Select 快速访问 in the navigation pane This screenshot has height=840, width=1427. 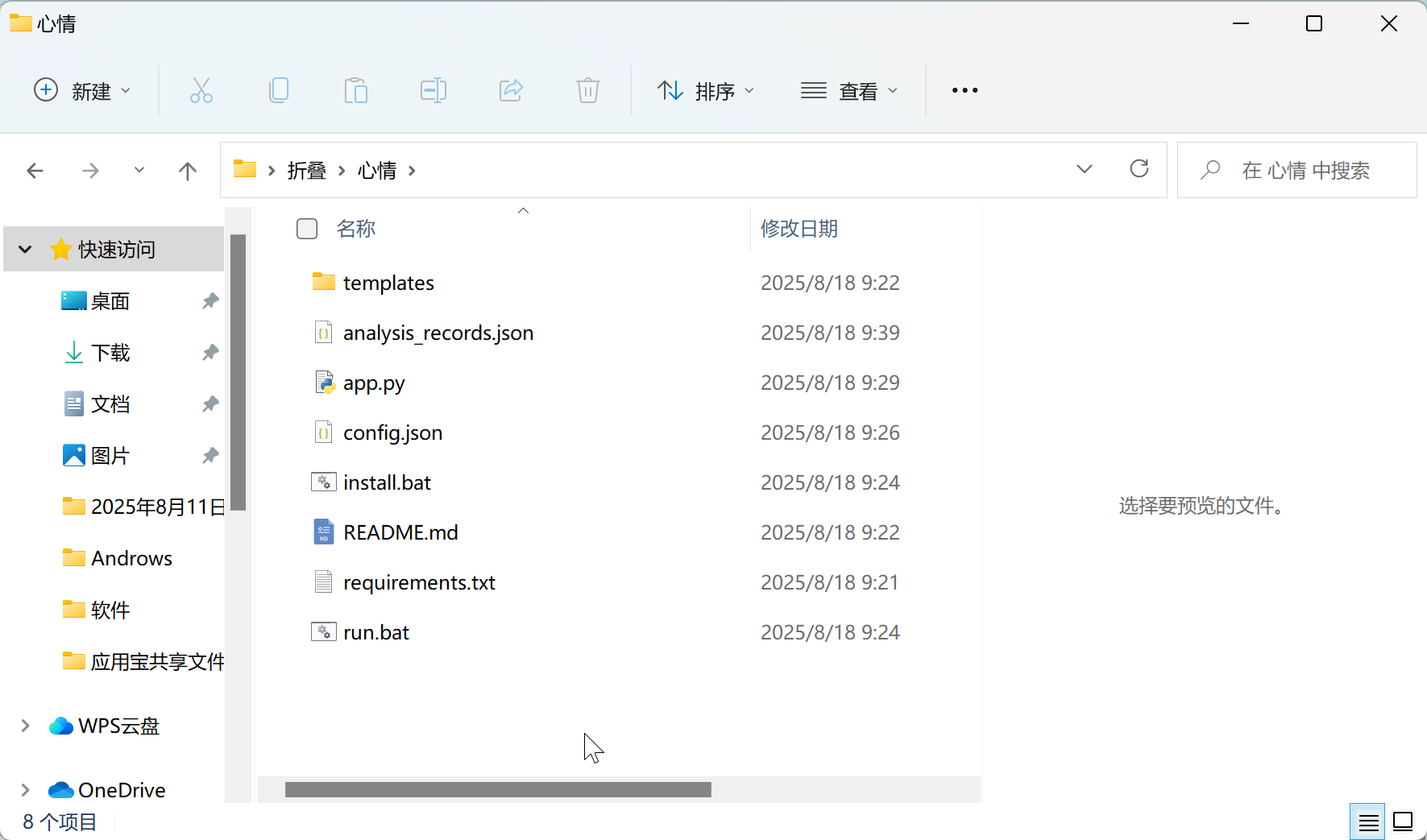click(116, 250)
